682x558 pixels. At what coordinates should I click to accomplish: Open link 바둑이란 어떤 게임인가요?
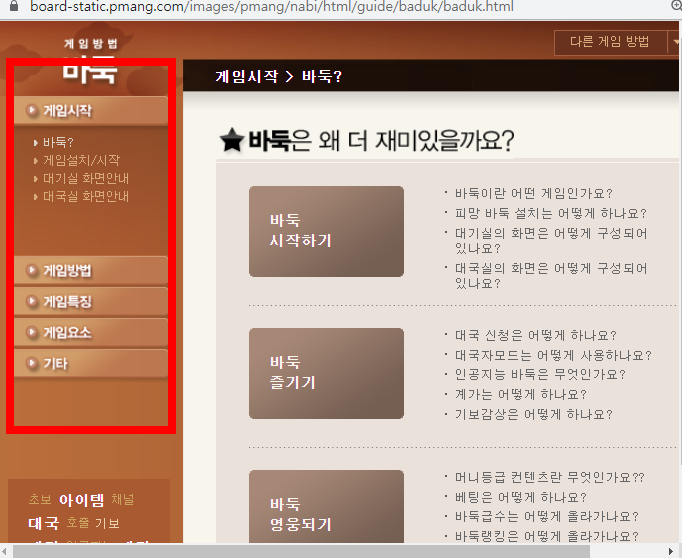[x=534, y=193]
